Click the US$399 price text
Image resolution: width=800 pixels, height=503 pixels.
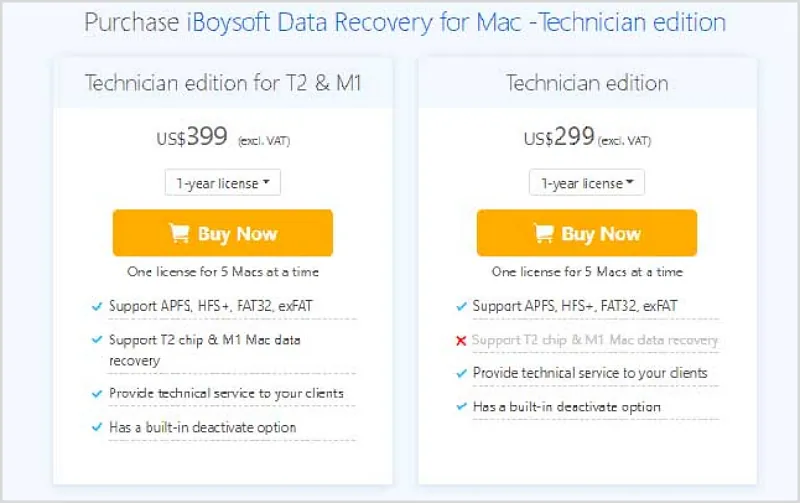193,139
